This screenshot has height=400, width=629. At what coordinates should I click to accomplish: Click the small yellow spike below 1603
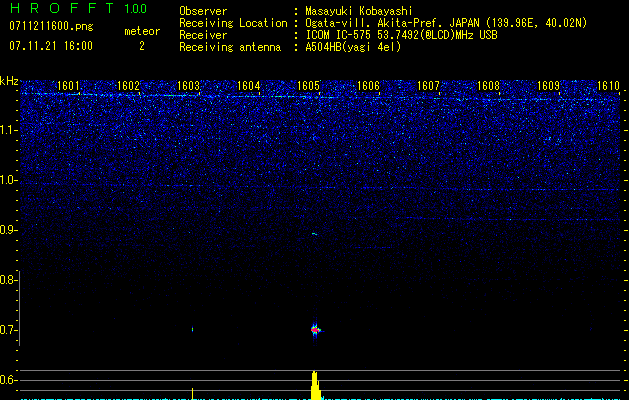192,393
